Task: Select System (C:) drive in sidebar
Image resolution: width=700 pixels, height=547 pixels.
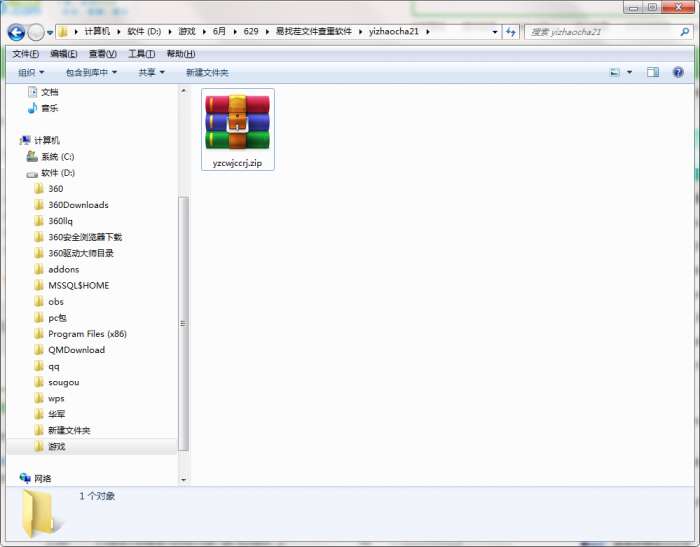Action: coord(57,157)
